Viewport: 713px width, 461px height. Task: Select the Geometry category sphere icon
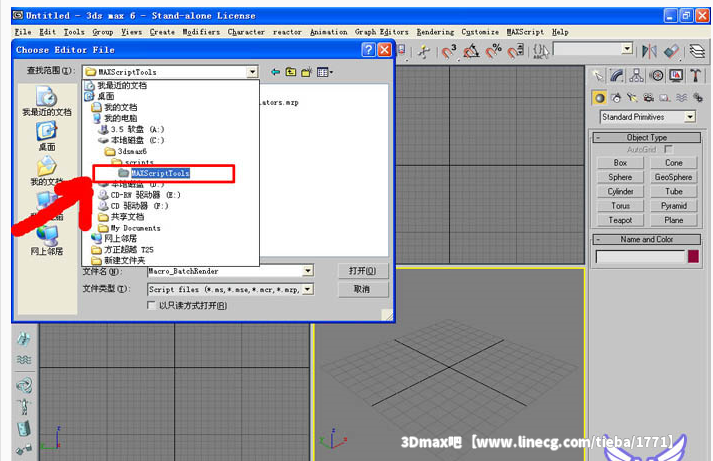[x=600, y=98]
